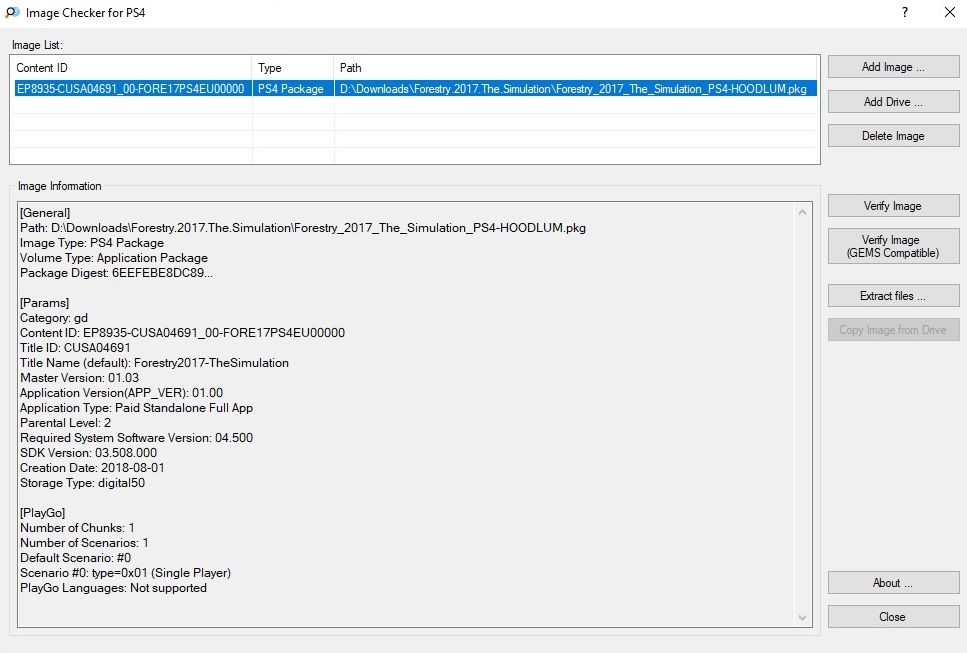
Task: Click the SDK Version: 03.508.000 line
Action: click(88, 453)
